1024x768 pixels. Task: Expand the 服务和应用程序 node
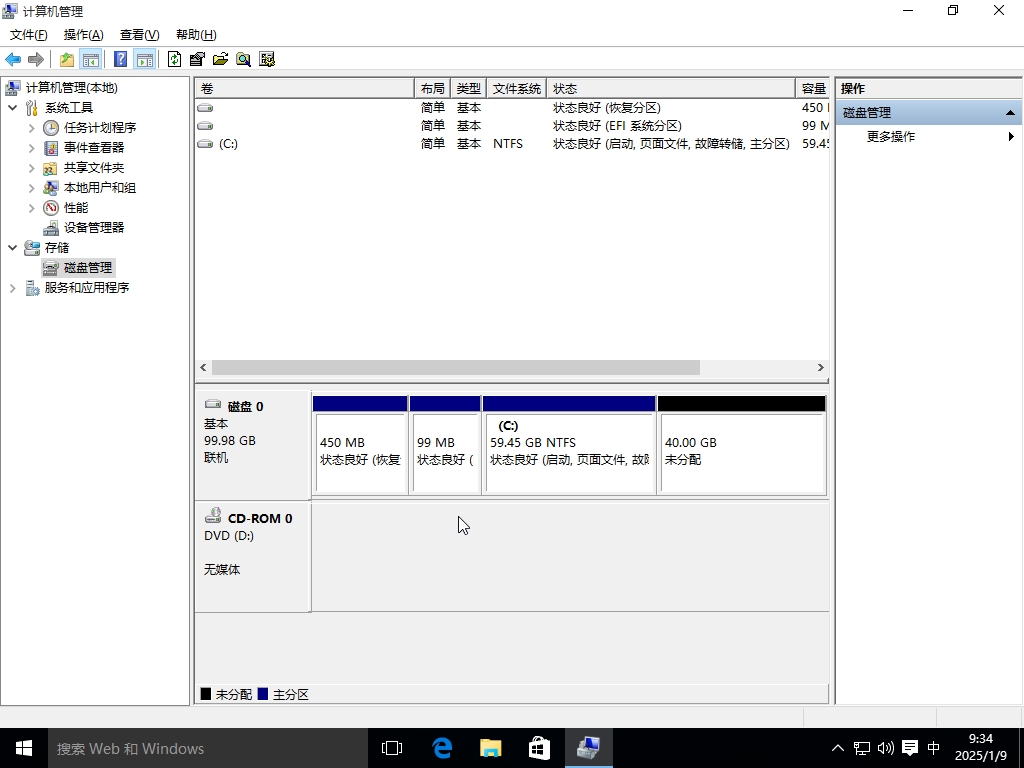click(12, 288)
